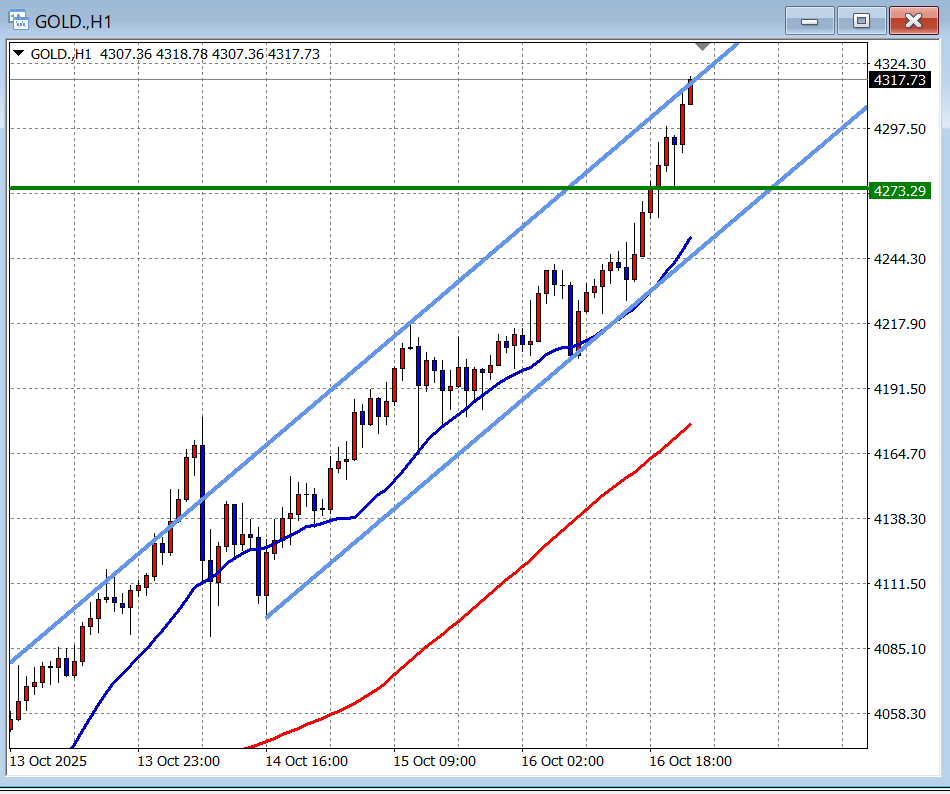
Task: Close the GOLD.,H1 chart window
Action: point(913,20)
